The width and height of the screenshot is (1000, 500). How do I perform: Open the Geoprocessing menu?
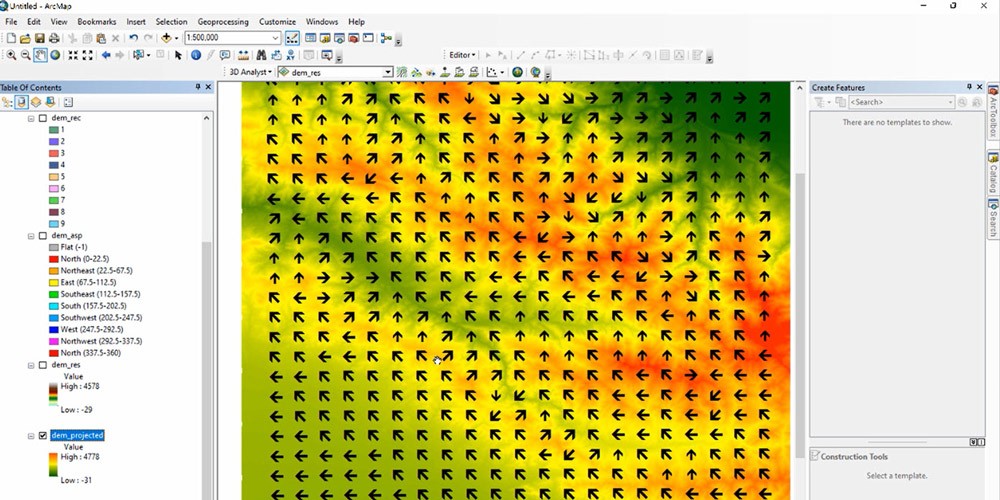point(224,21)
